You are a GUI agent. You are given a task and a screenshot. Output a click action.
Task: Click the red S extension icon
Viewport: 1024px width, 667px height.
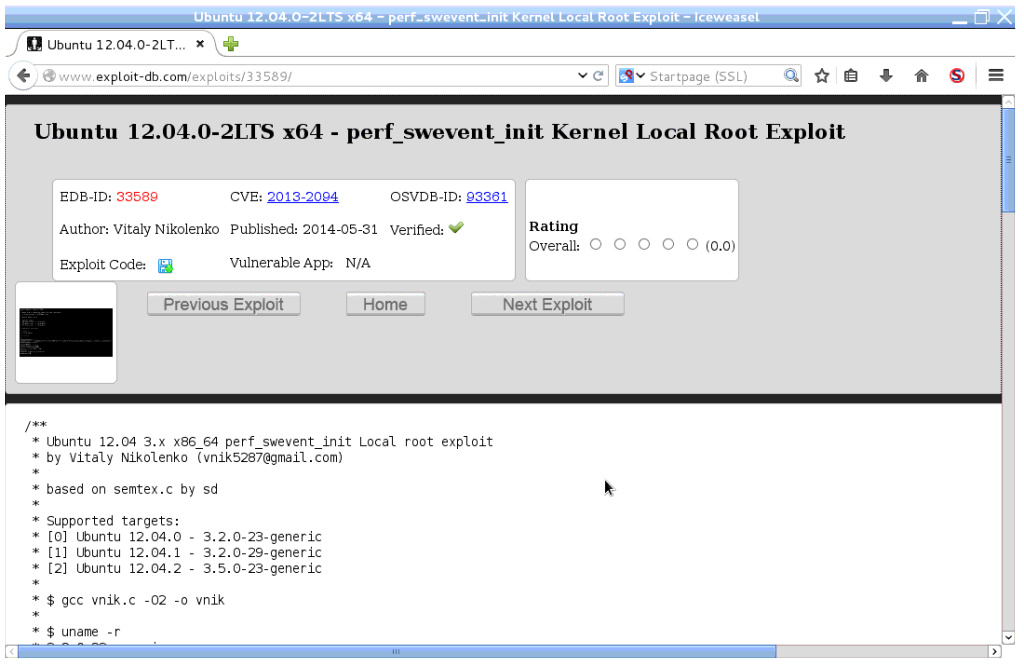[x=957, y=76]
